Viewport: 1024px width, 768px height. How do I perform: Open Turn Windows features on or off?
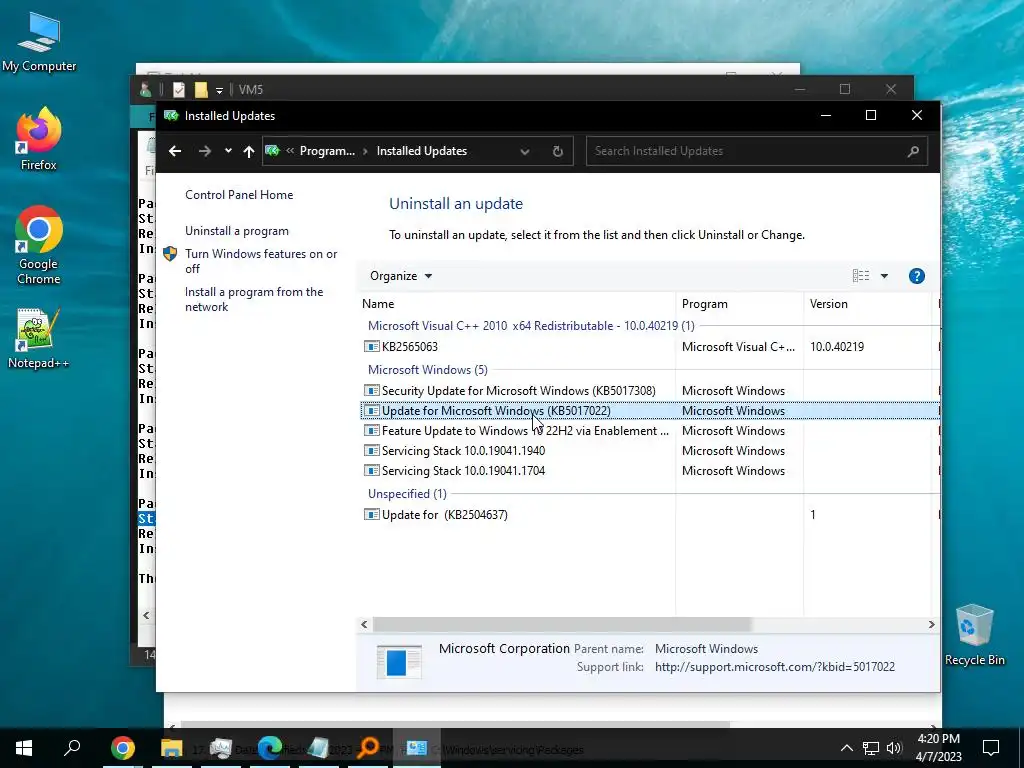tap(261, 261)
